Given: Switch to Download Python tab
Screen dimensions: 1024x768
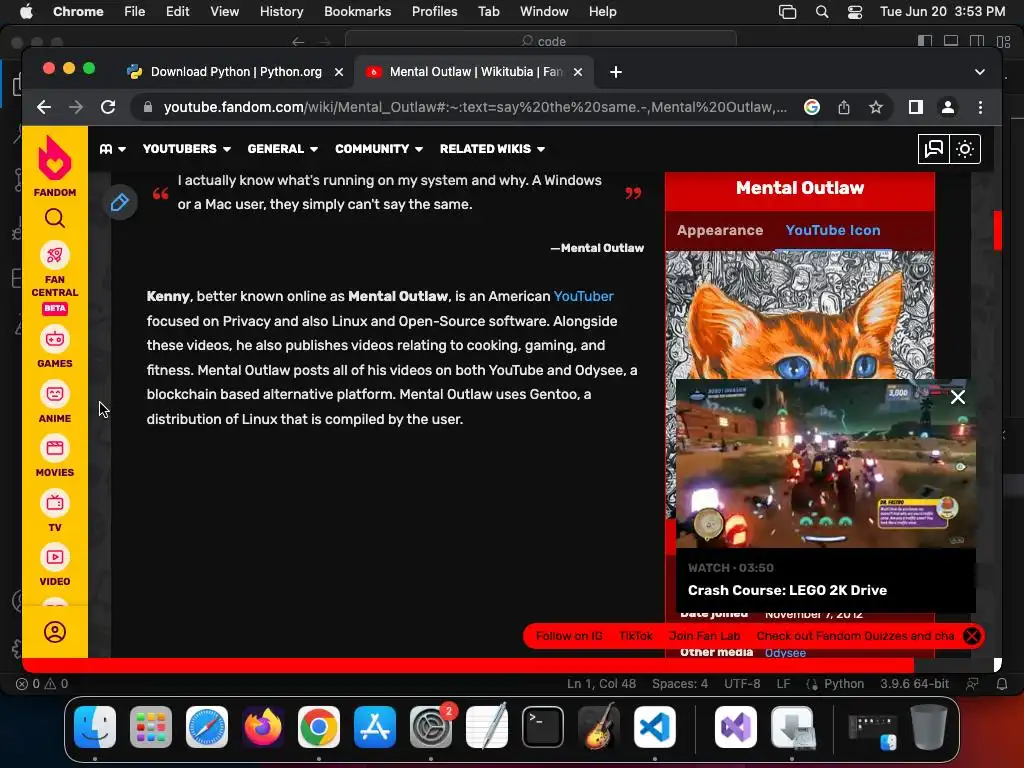Looking at the screenshot, I should point(236,72).
